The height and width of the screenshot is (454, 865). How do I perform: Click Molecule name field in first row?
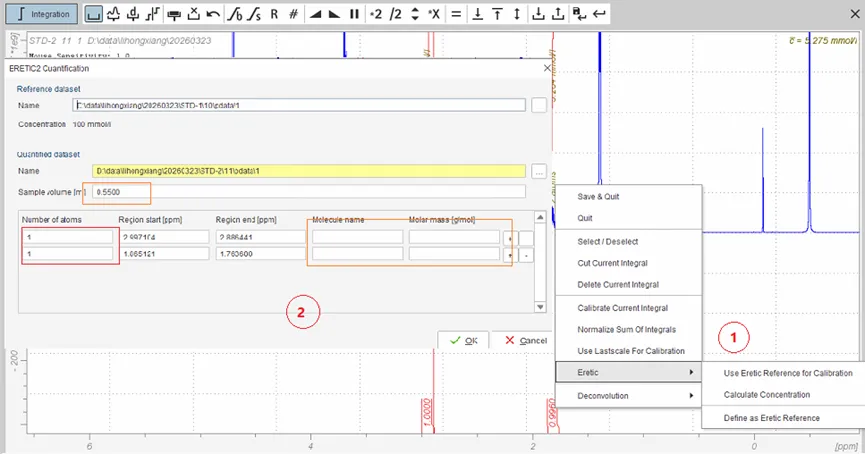point(357,237)
